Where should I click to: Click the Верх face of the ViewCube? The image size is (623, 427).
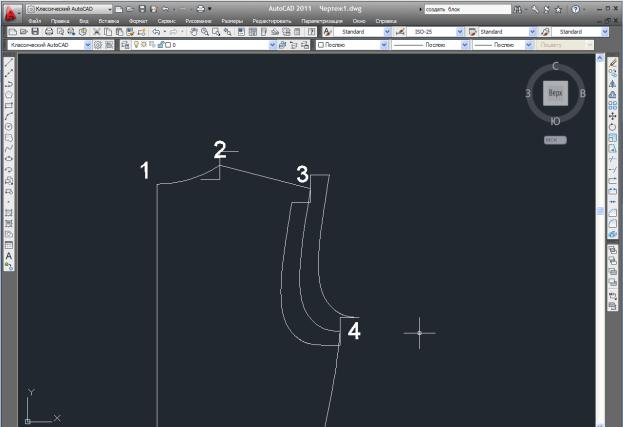[x=555, y=93]
